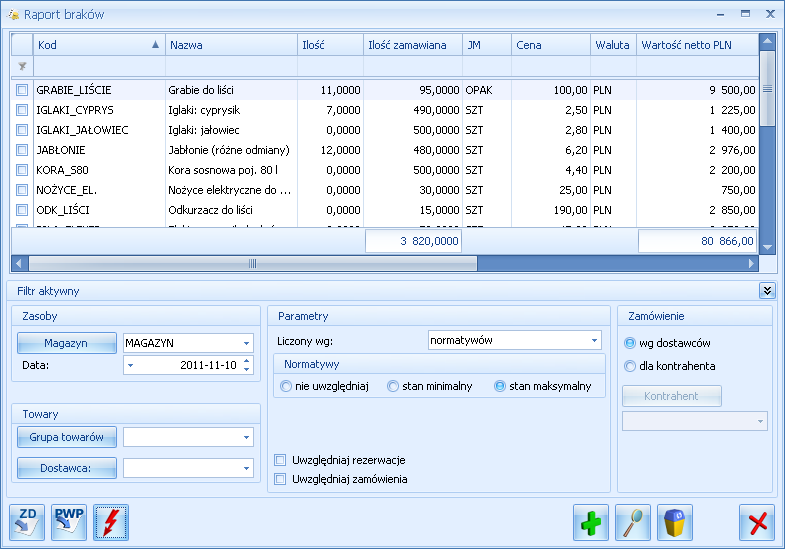Tick checkbox for GRABIE_LIŚCIE row
785x549 pixels.
pos(22,90)
